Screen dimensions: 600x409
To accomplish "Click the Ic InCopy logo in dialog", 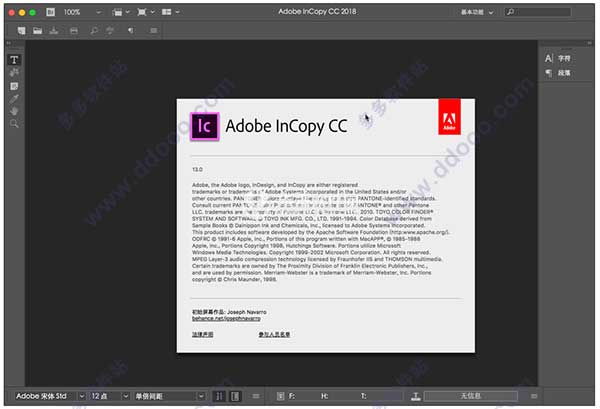I will click(205, 126).
